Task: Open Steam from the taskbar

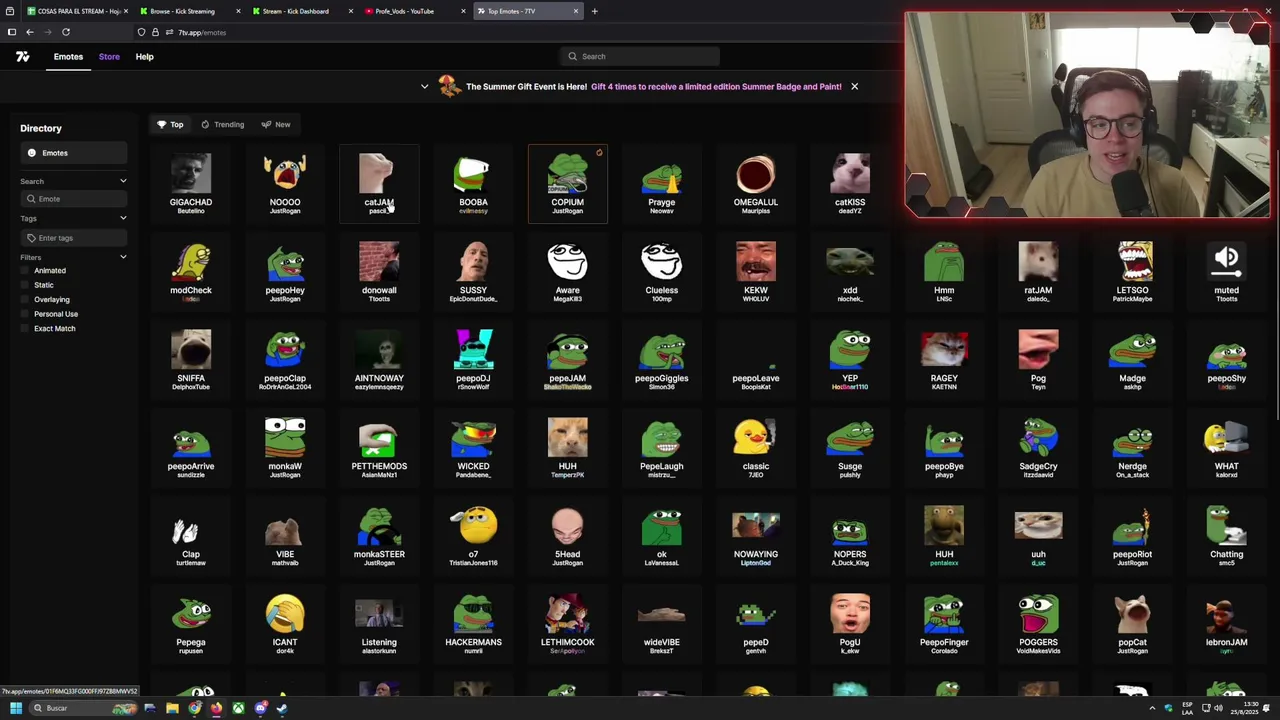Action: pos(282,708)
